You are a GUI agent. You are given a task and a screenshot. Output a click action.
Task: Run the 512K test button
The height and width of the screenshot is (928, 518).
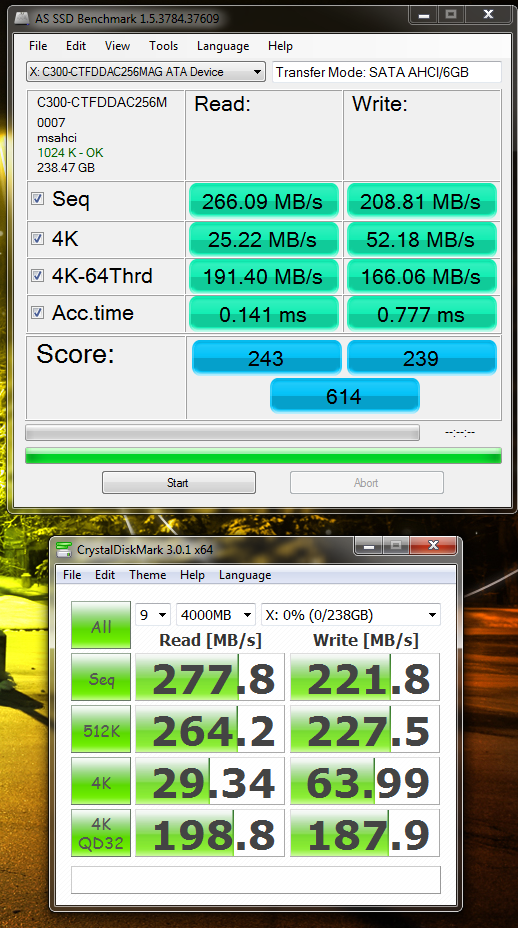101,730
